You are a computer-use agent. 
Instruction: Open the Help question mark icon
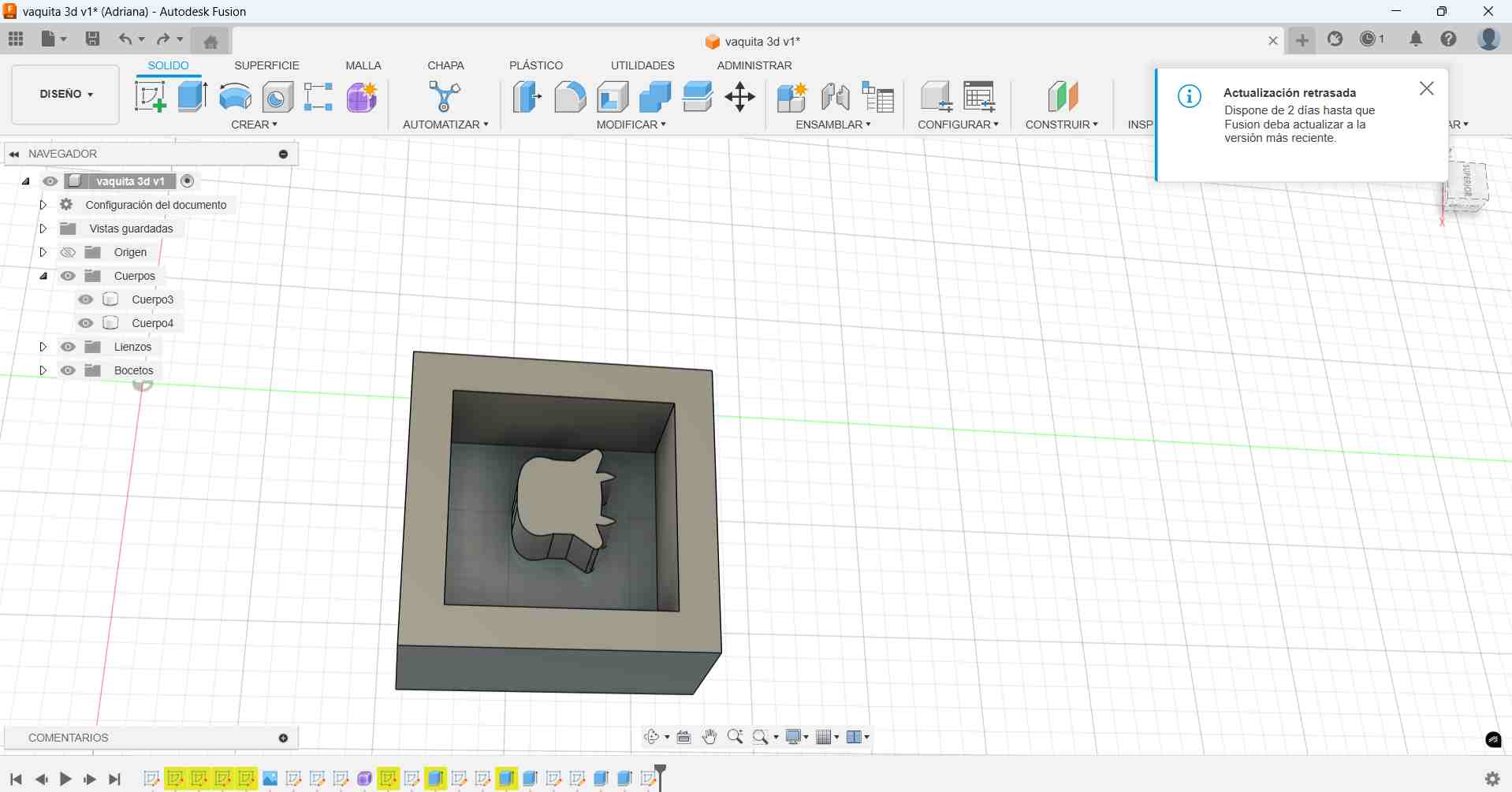(1449, 39)
